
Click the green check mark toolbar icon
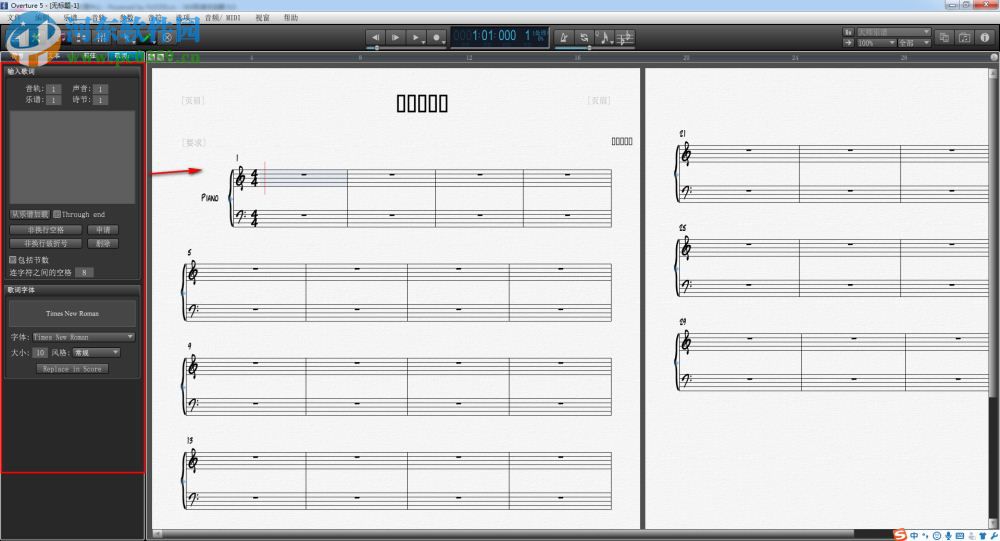click(146, 37)
